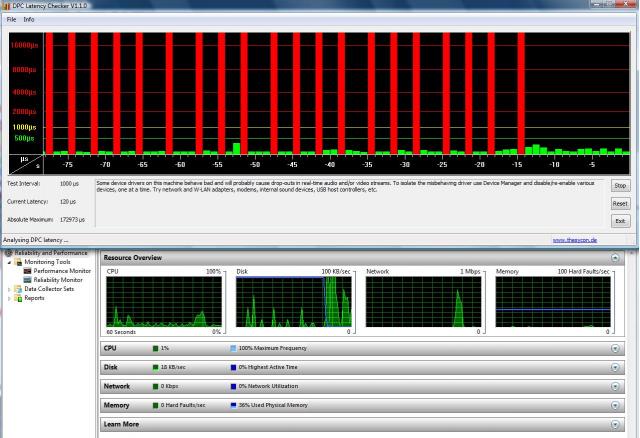Image resolution: width=640 pixels, height=438 pixels.
Task: Select Reliability and Performance tree root
Action: 51,253
